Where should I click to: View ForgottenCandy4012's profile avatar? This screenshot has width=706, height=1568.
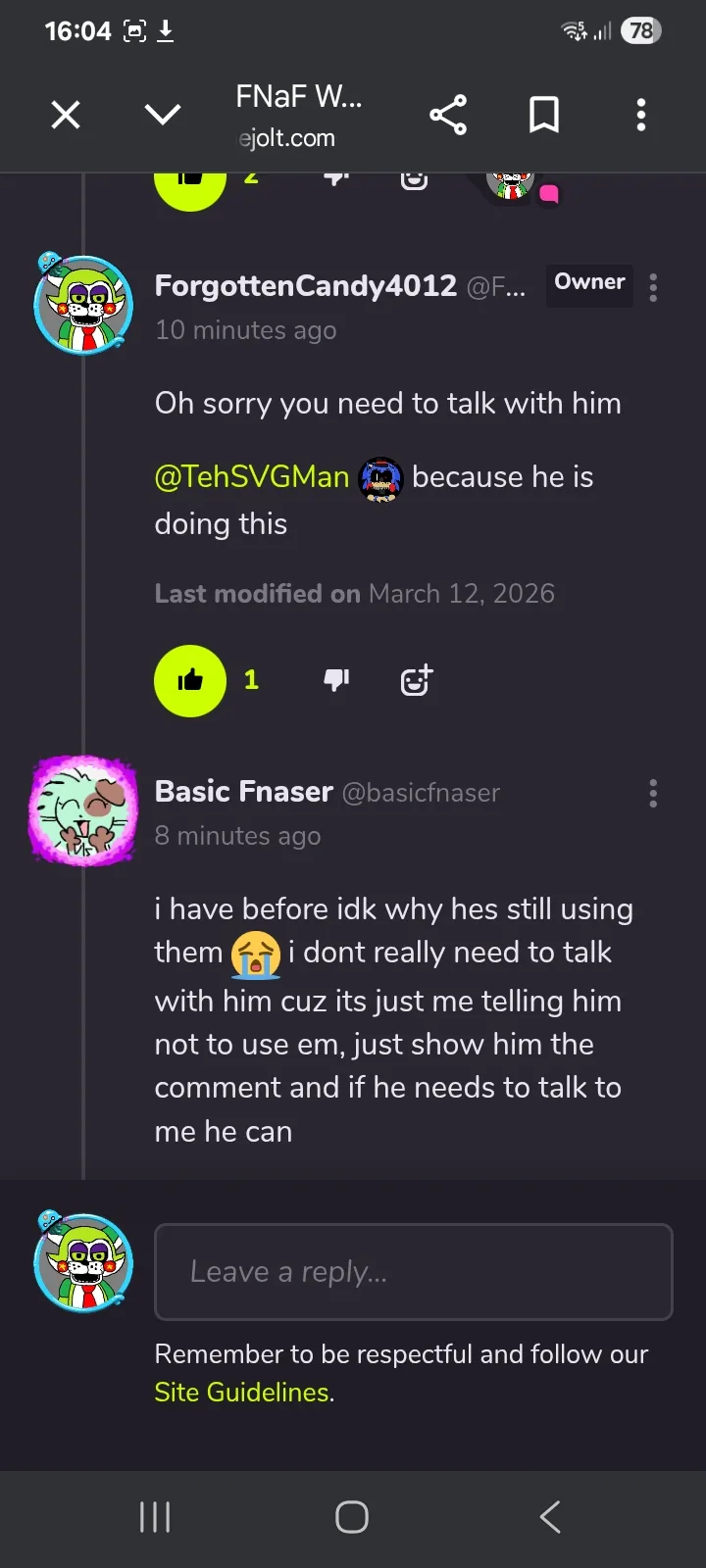click(82, 305)
